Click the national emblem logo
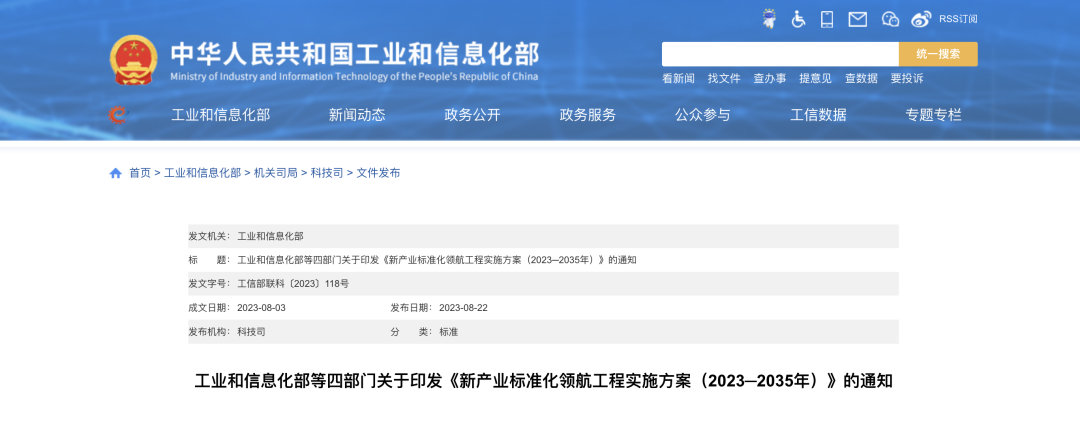This screenshot has width=1080, height=422. tap(134, 60)
